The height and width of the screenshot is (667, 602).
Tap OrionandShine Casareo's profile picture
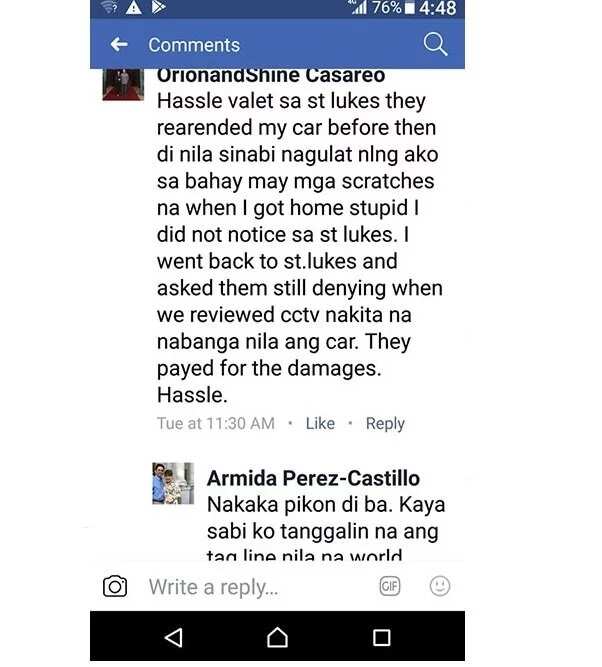point(123,85)
